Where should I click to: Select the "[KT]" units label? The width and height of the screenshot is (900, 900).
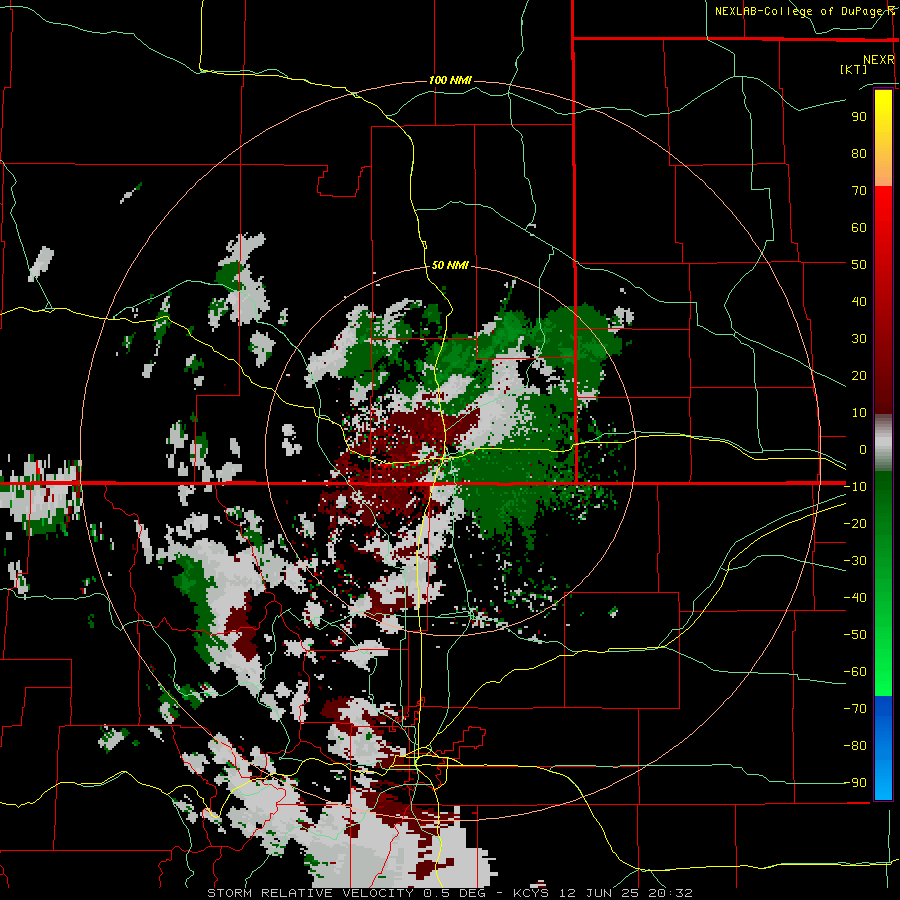[x=854, y=69]
